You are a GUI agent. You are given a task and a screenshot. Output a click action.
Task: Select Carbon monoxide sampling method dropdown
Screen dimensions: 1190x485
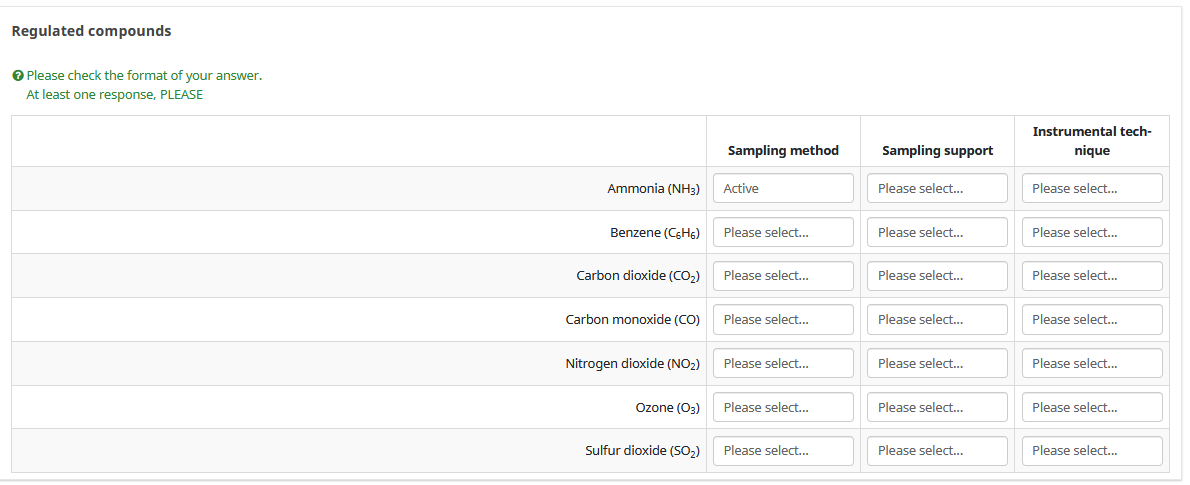tap(783, 320)
